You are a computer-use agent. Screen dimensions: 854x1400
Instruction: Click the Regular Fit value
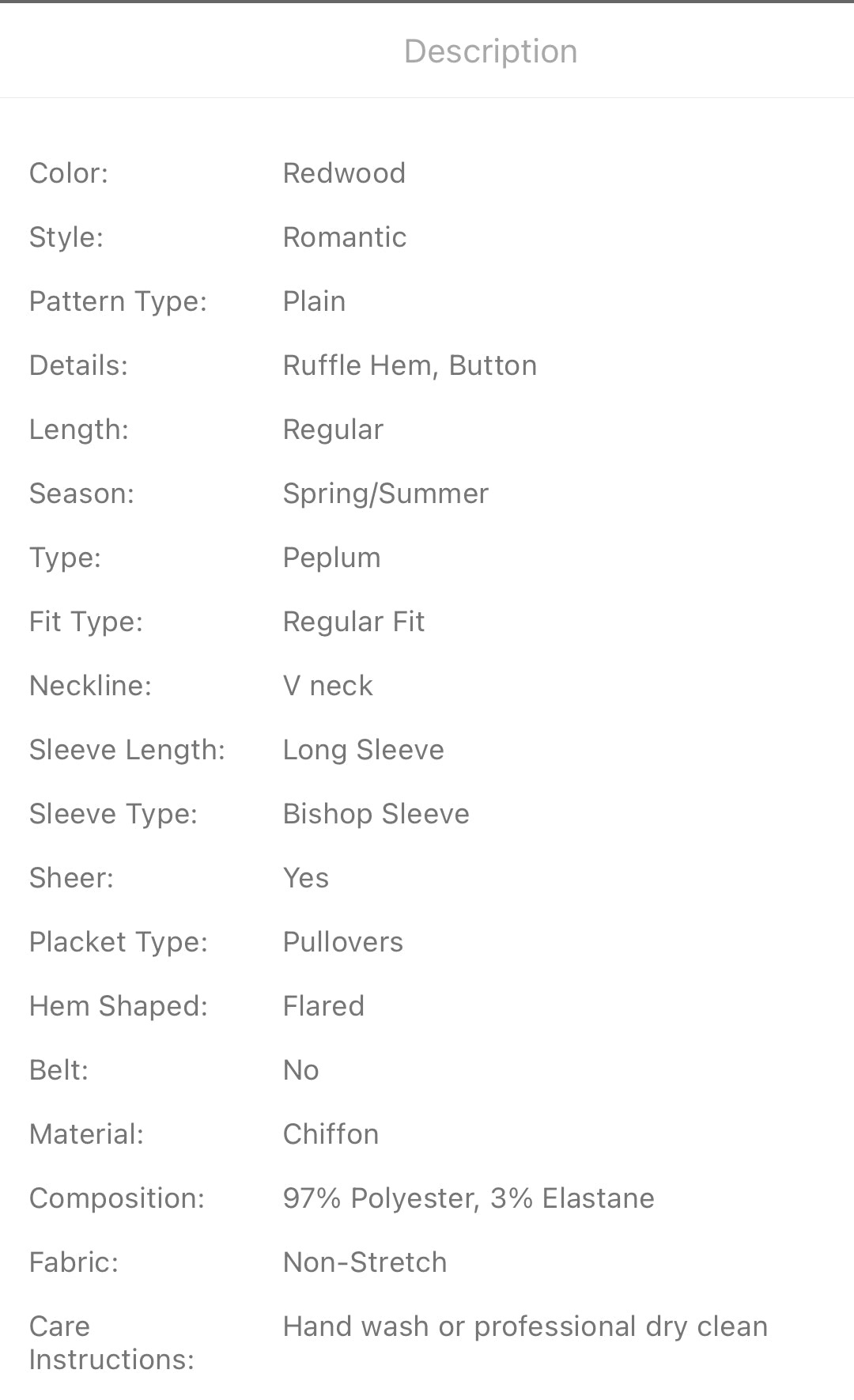click(x=353, y=622)
